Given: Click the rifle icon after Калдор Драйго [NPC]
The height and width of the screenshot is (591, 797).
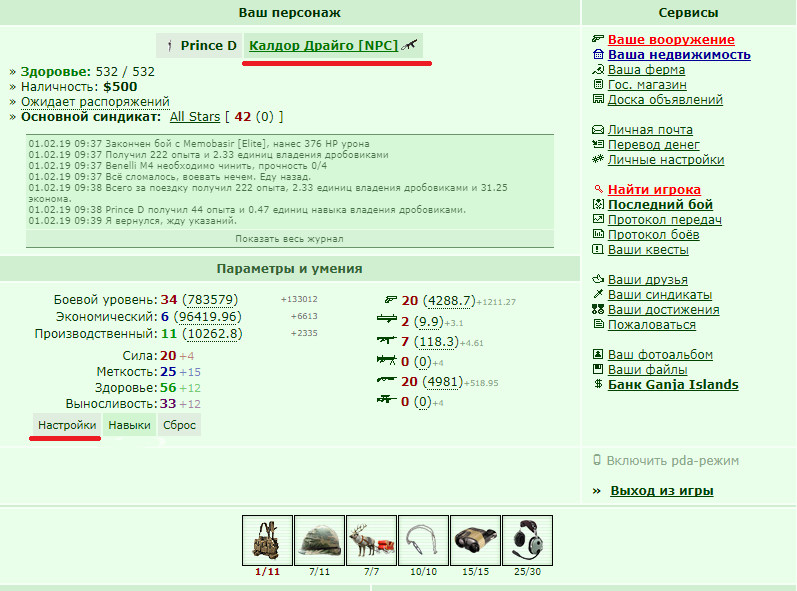Looking at the screenshot, I should (409, 45).
